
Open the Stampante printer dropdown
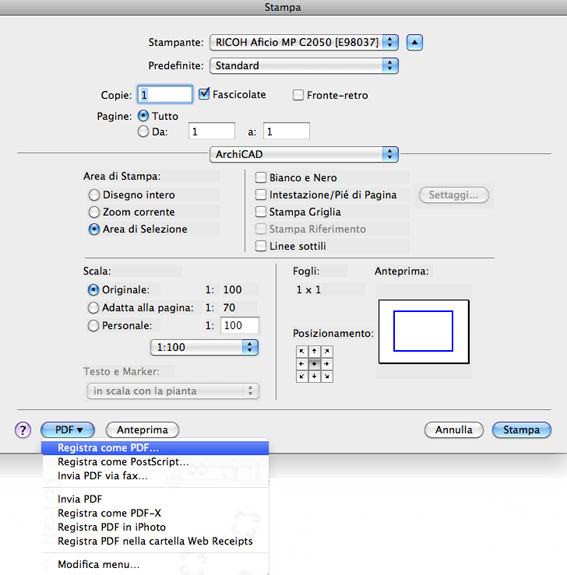(x=304, y=43)
